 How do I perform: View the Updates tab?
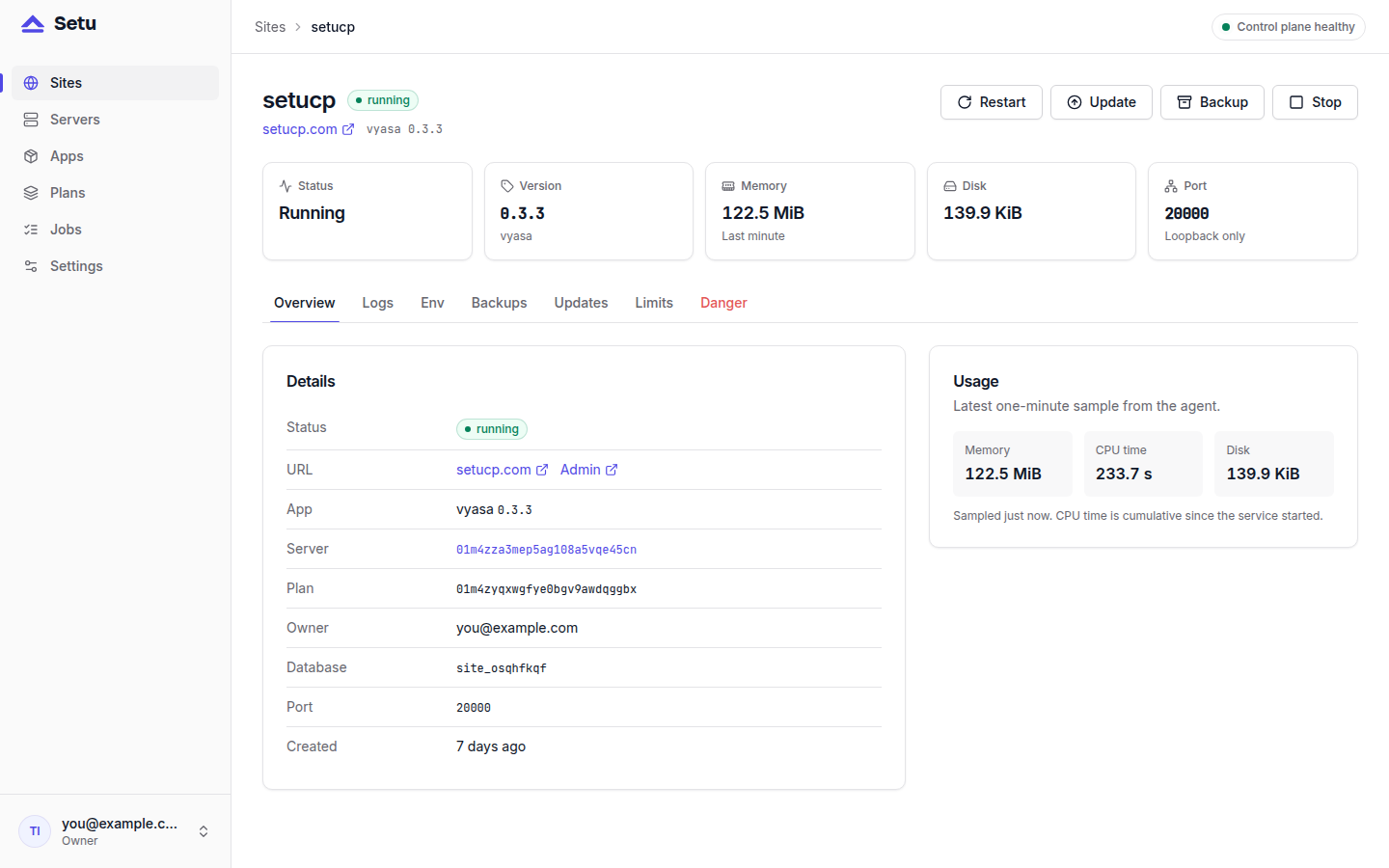coord(581,303)
